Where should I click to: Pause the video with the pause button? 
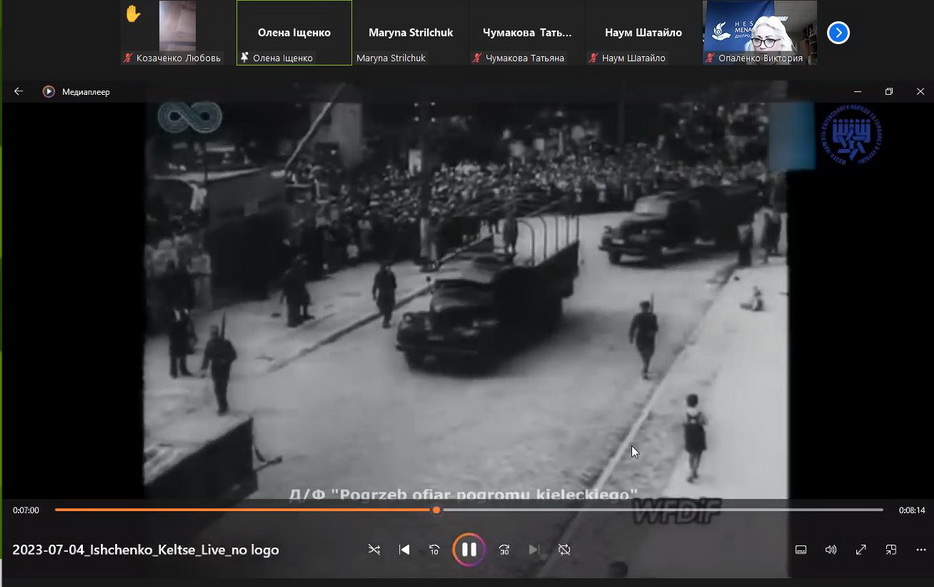tap(468, 549)
